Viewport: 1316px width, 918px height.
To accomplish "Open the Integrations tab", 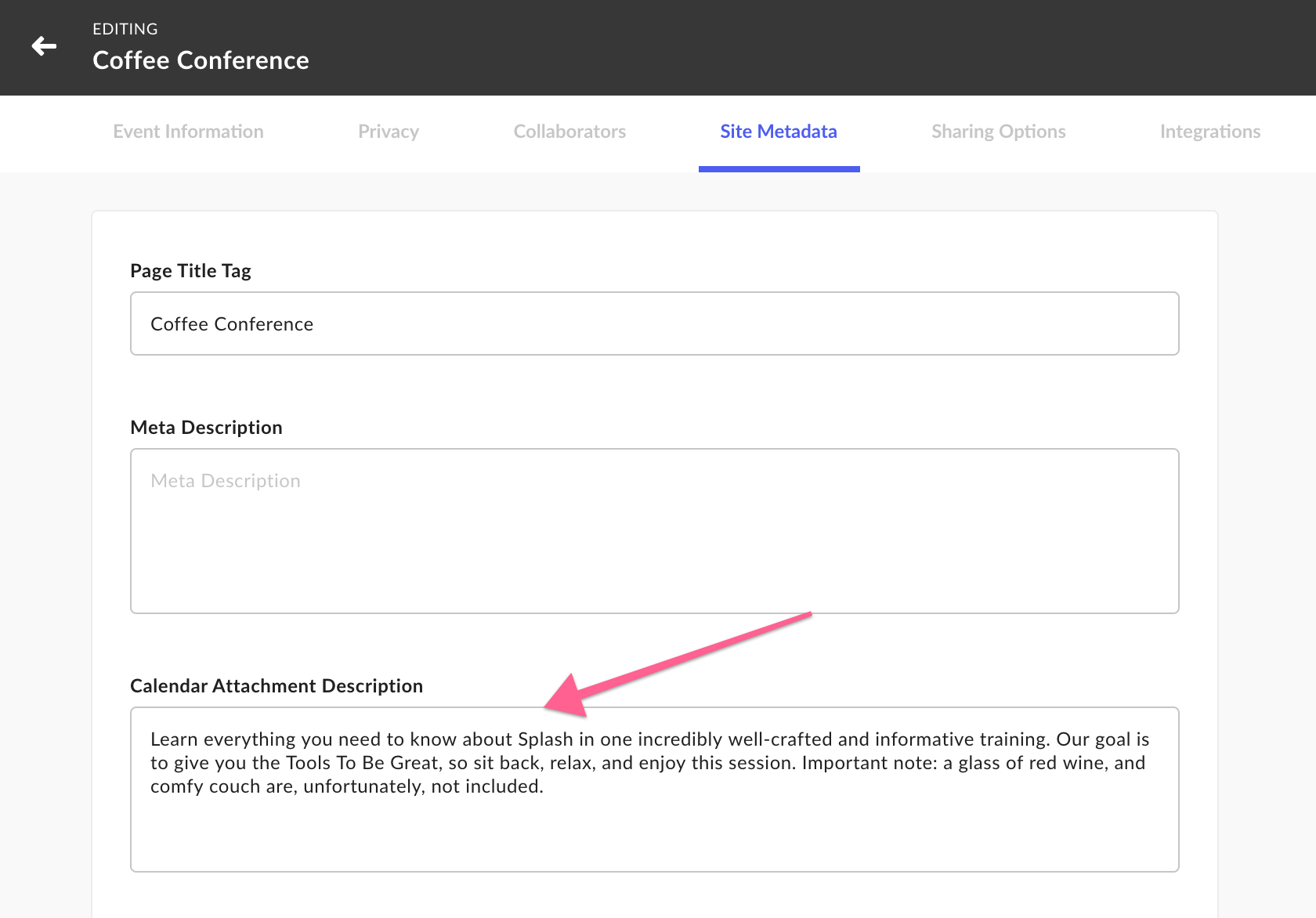I will point(1209,132).
